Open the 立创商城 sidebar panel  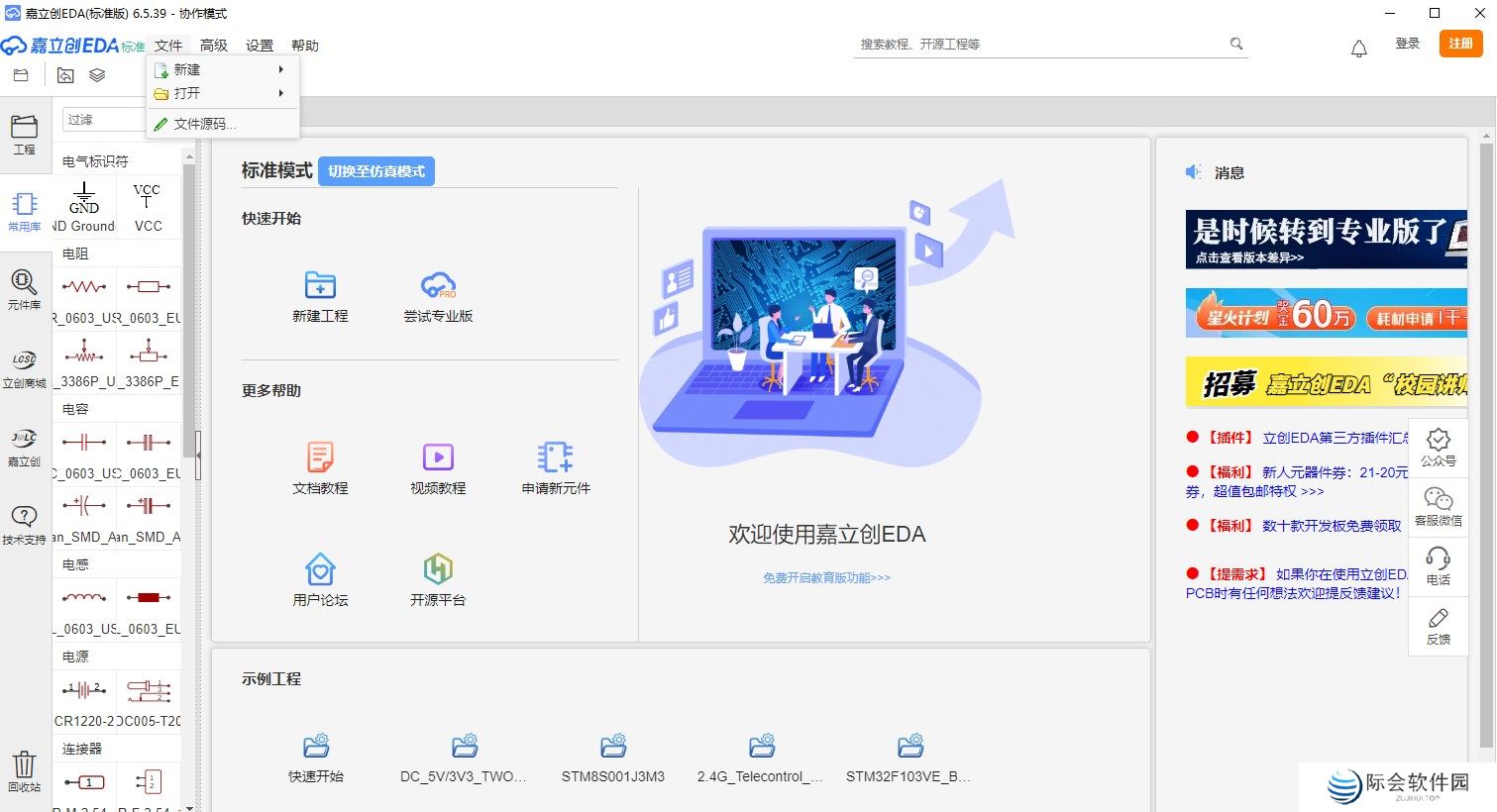(x=24, y=368)
